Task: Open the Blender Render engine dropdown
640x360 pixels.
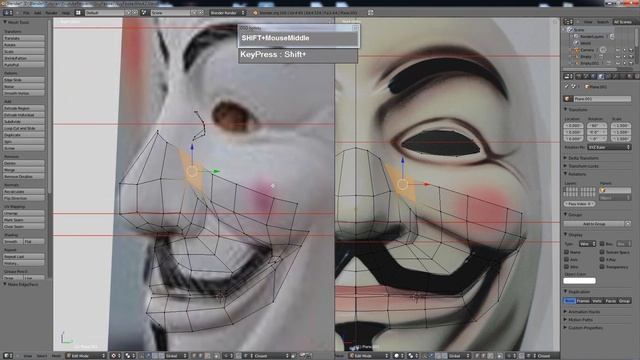Action: pos(228,13)
